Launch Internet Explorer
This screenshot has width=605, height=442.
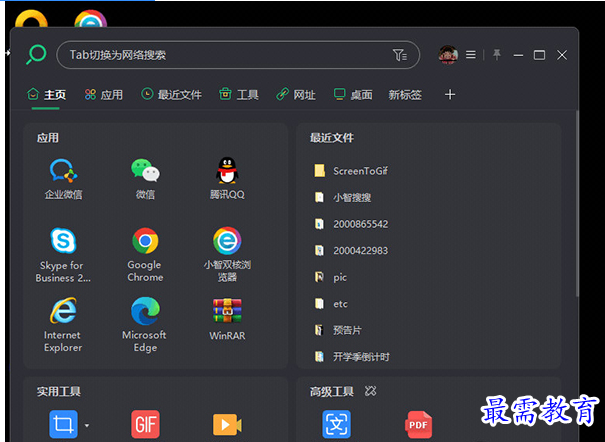click(63, 325)
